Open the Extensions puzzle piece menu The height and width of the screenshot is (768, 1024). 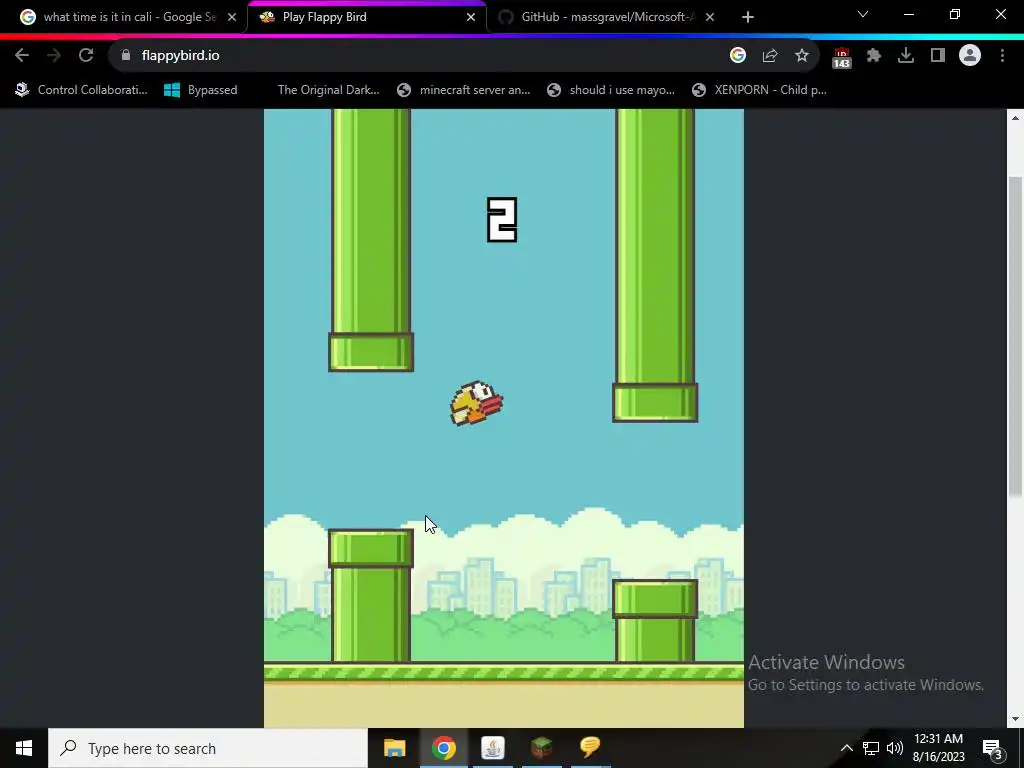coord(874,56)
